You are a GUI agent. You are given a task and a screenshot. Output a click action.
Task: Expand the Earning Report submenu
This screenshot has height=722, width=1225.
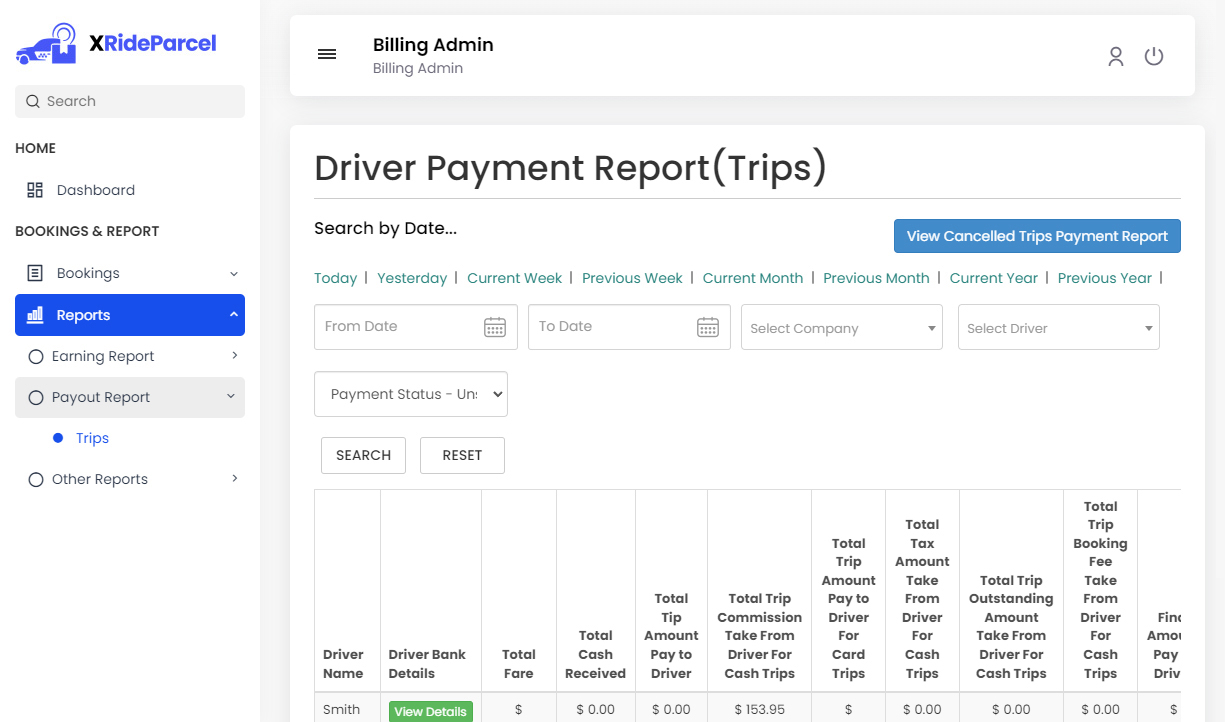(x=234, y=356)
